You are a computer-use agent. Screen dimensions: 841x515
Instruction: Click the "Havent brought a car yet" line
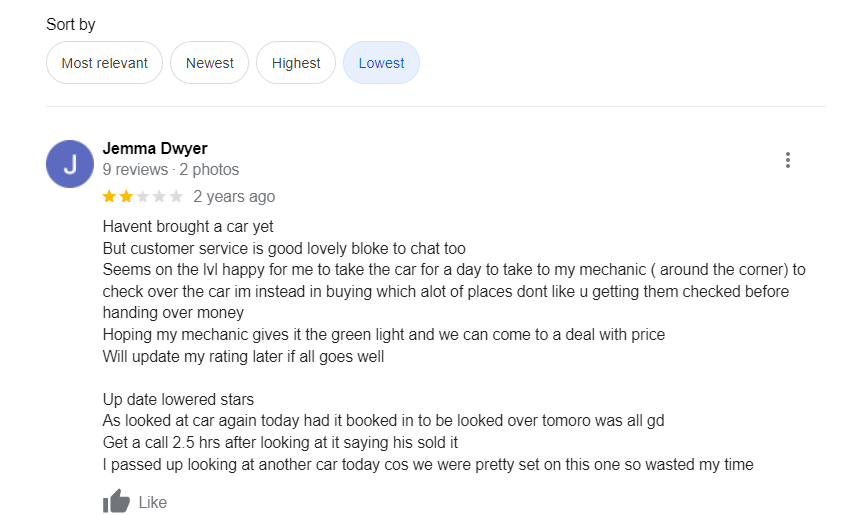188,227
